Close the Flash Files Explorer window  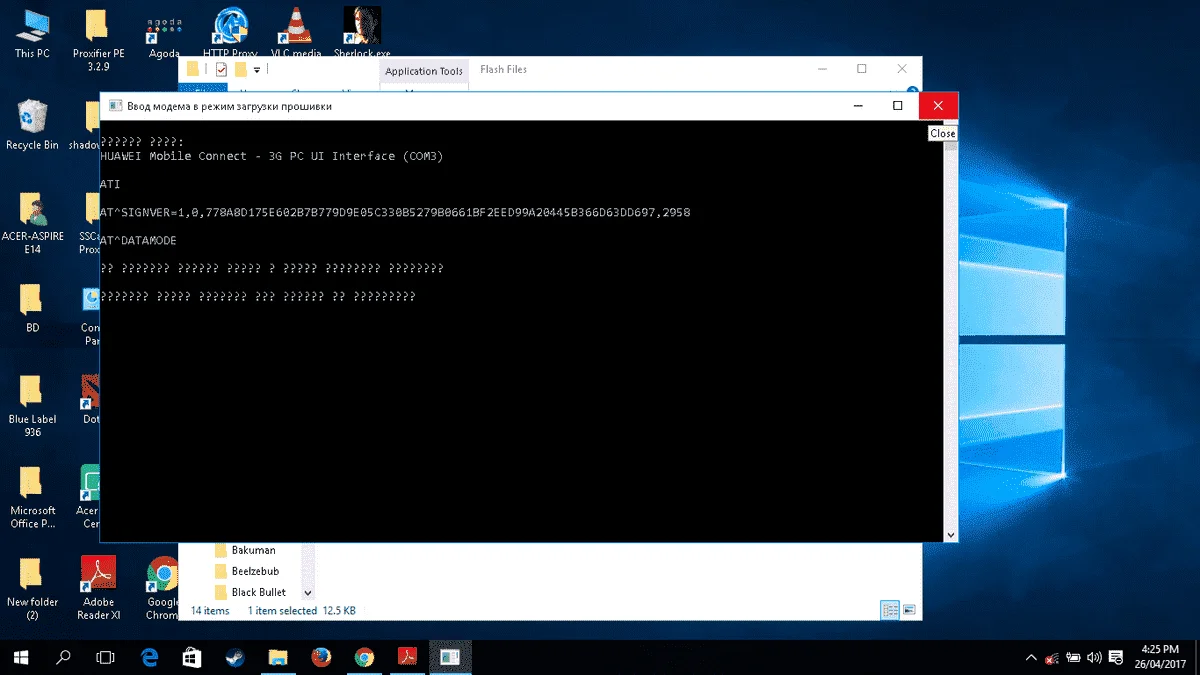tap(903, 69)
